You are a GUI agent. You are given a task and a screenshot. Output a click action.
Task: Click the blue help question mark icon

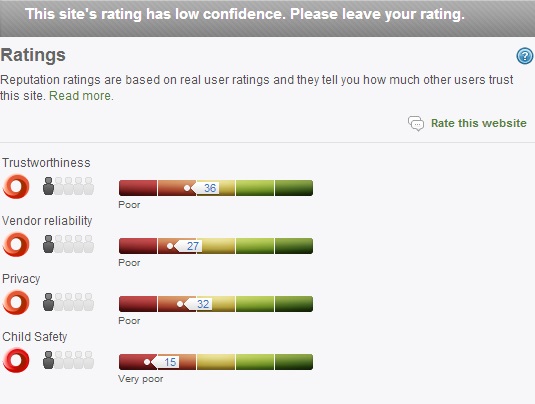[524, 56]
